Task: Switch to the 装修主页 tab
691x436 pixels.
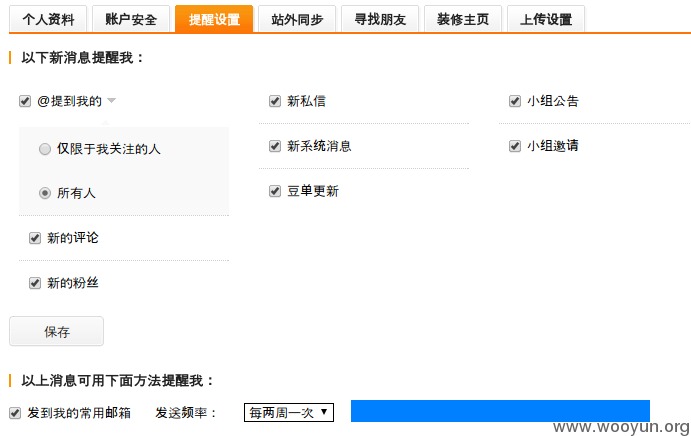Action: tap(463, 19)
